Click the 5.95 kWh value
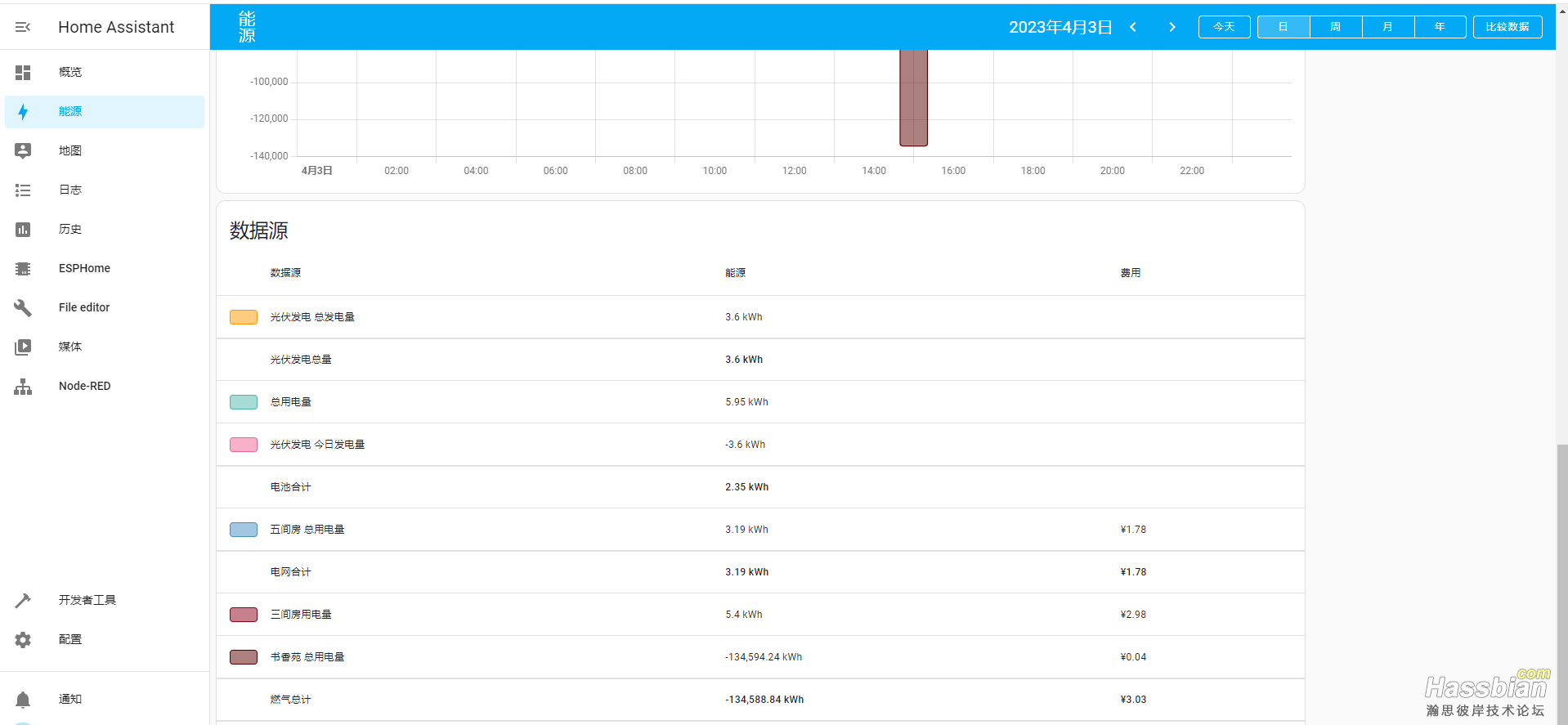This screenshot has height=725, width=1568. pyautogui.click(x=746, y=402)
